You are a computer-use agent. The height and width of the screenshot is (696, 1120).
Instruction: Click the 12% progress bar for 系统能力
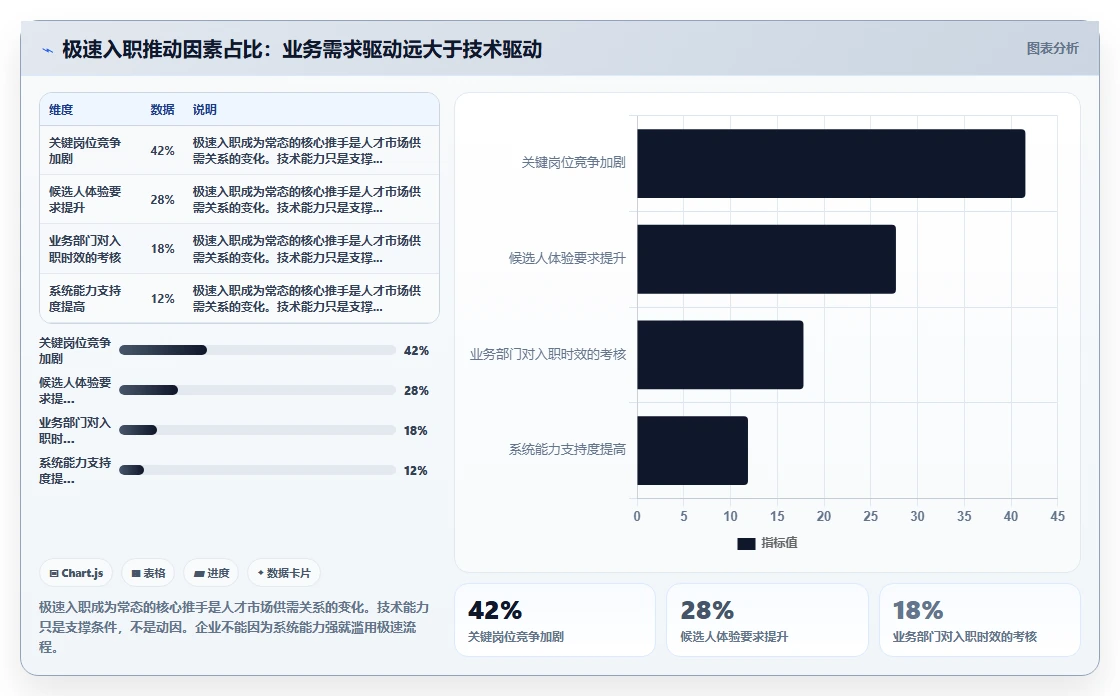click(x=257, y=470)
